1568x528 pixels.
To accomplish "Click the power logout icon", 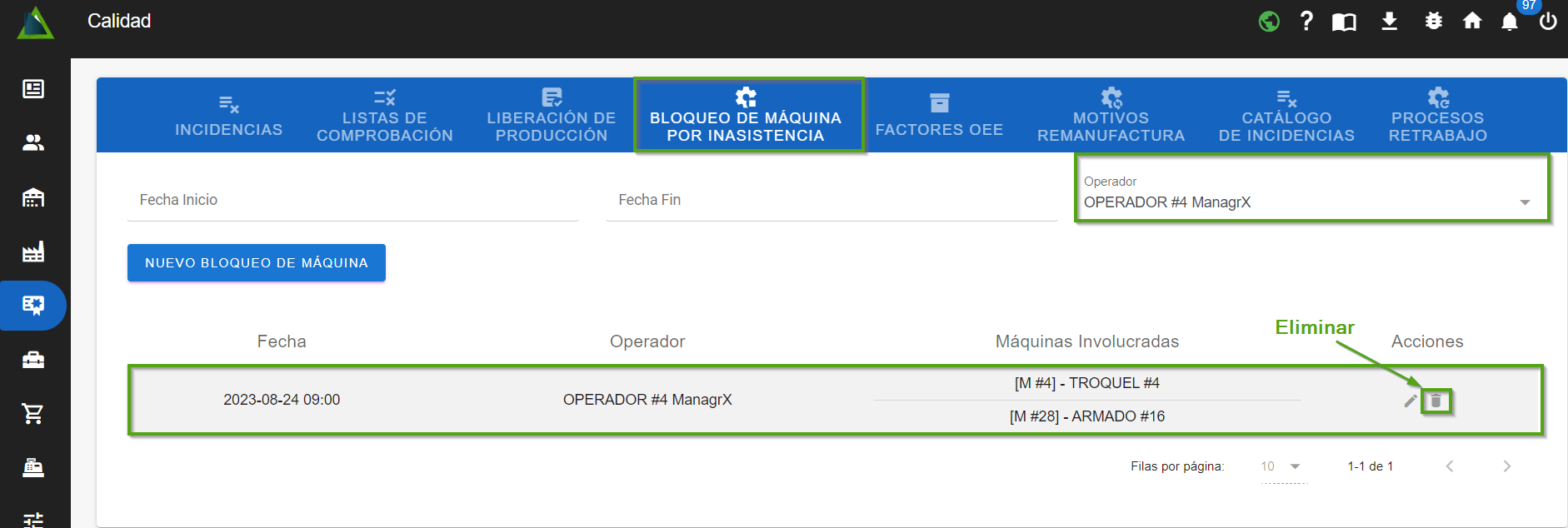I will (x=1548, y=21).
